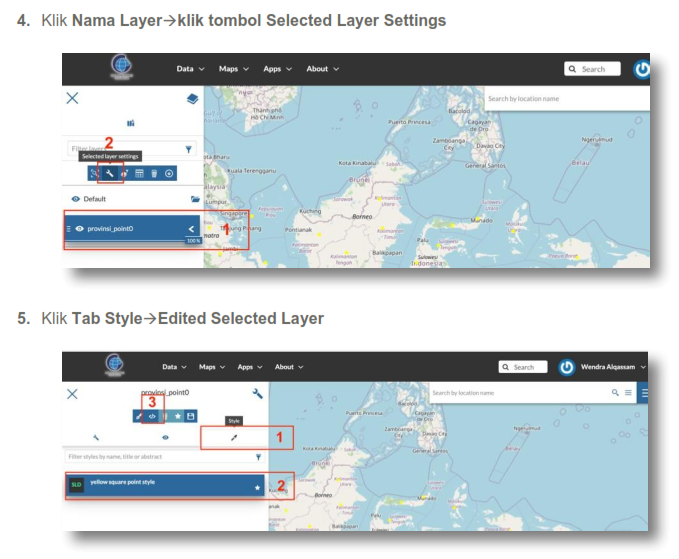Click the save disk icon in style toolbar

click(x=191, y=415)
